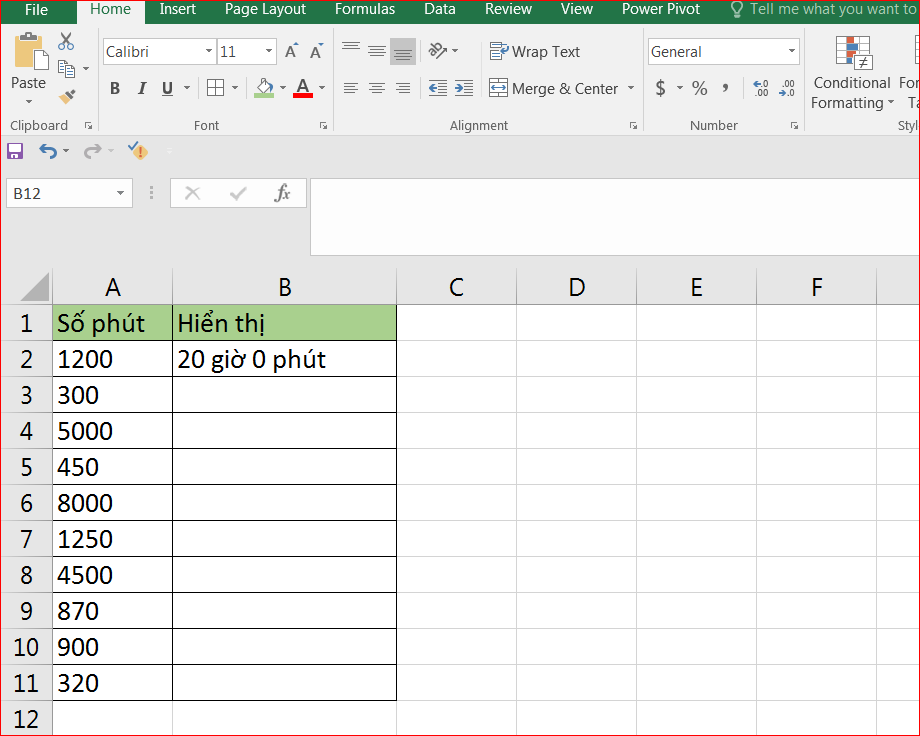Open the underline style arrow
920x736 pixels.
187,88
